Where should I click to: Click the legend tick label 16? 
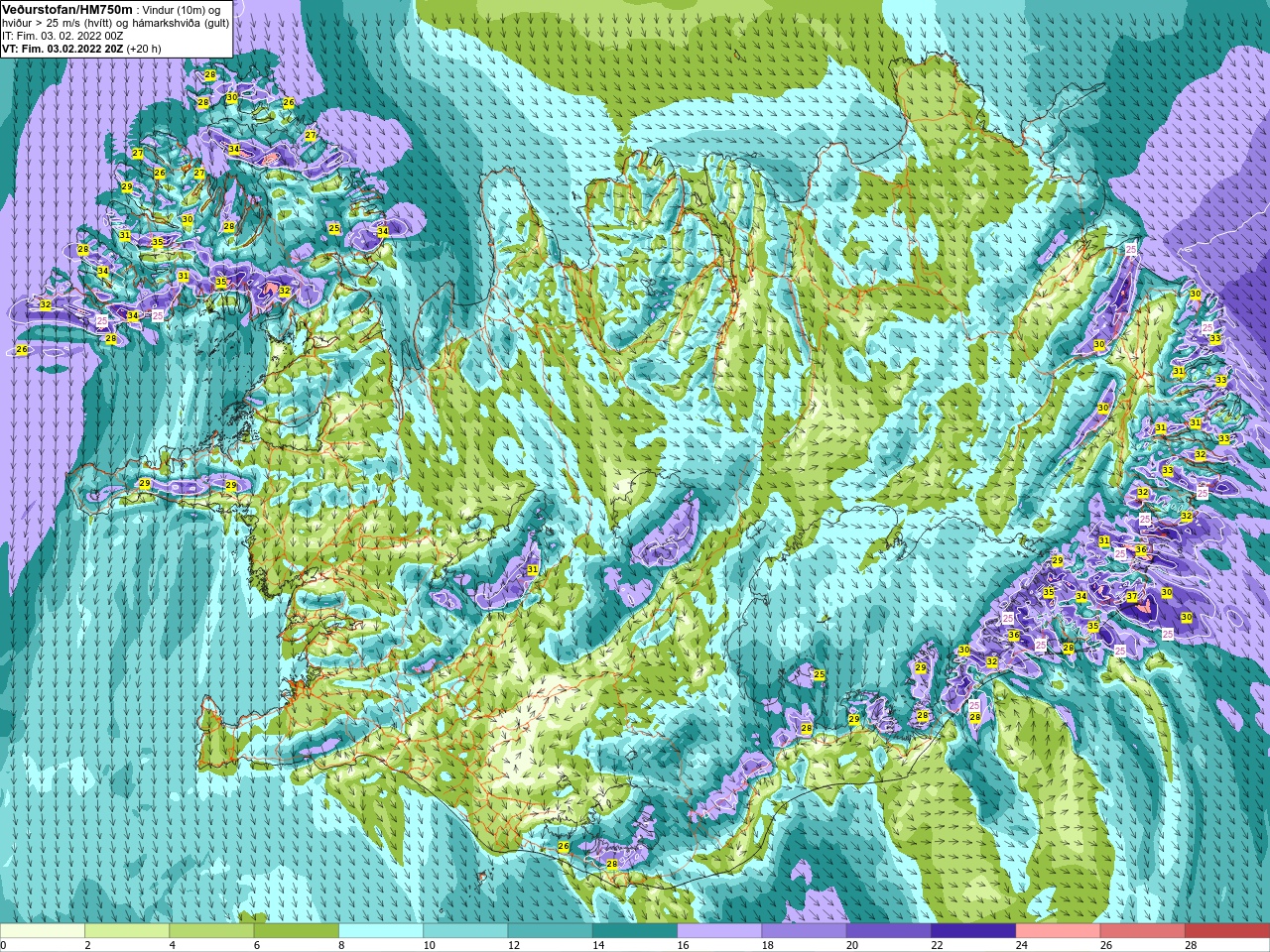(x=684, y=945)
